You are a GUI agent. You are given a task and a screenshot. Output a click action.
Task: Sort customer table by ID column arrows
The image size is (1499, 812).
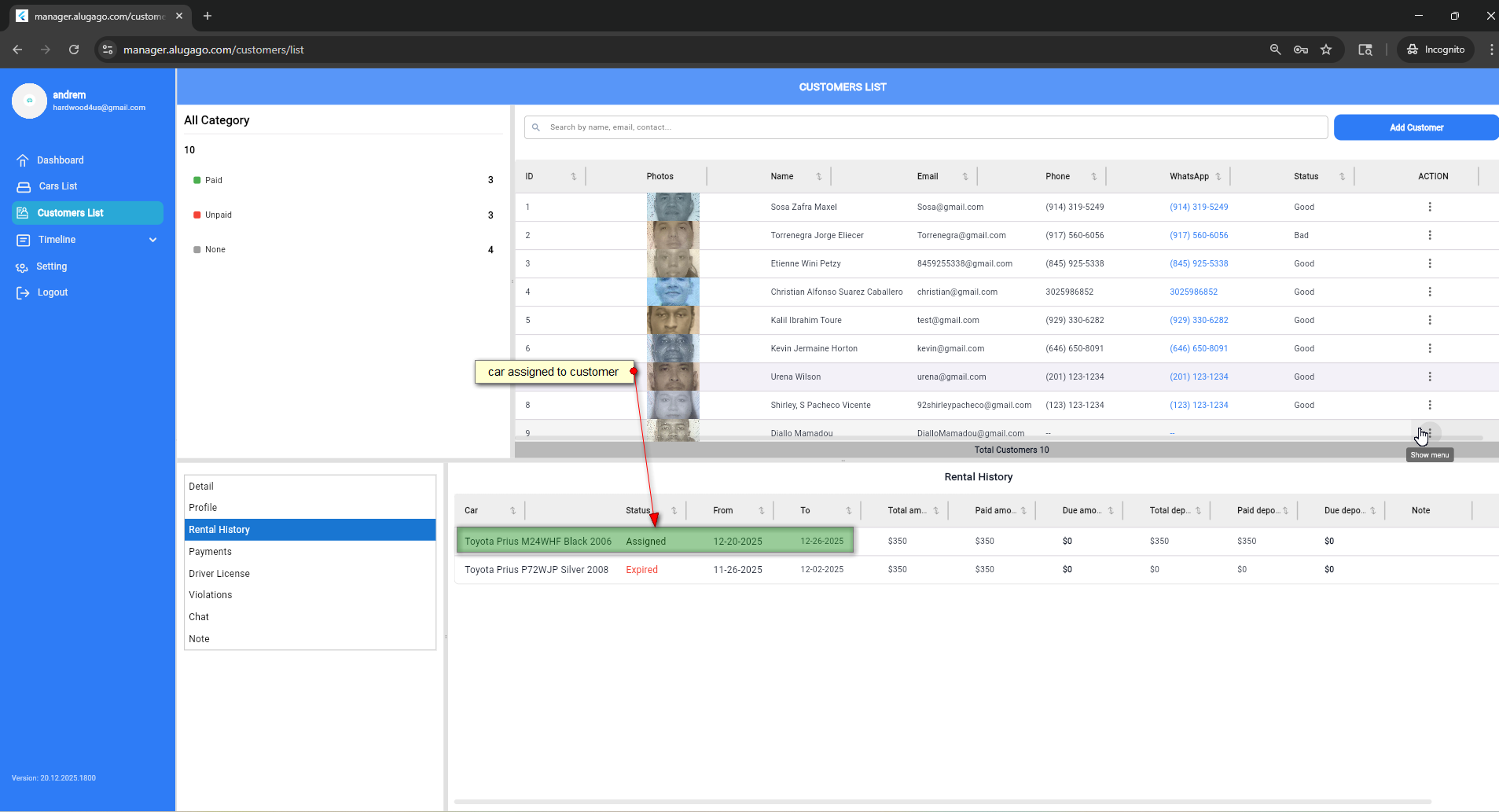(573, 177)
